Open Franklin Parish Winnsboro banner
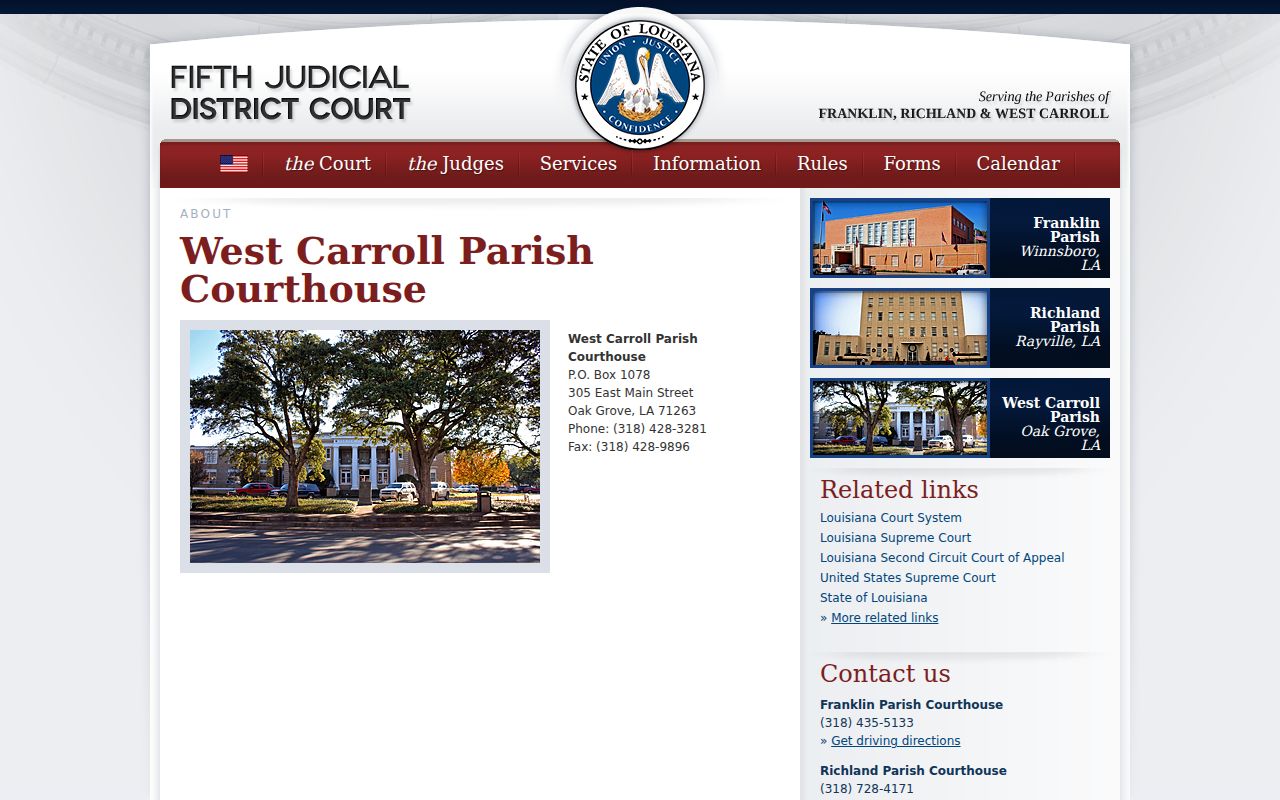Image resolution: width=1280 pixels, height=800 pixels. point(960,238)
